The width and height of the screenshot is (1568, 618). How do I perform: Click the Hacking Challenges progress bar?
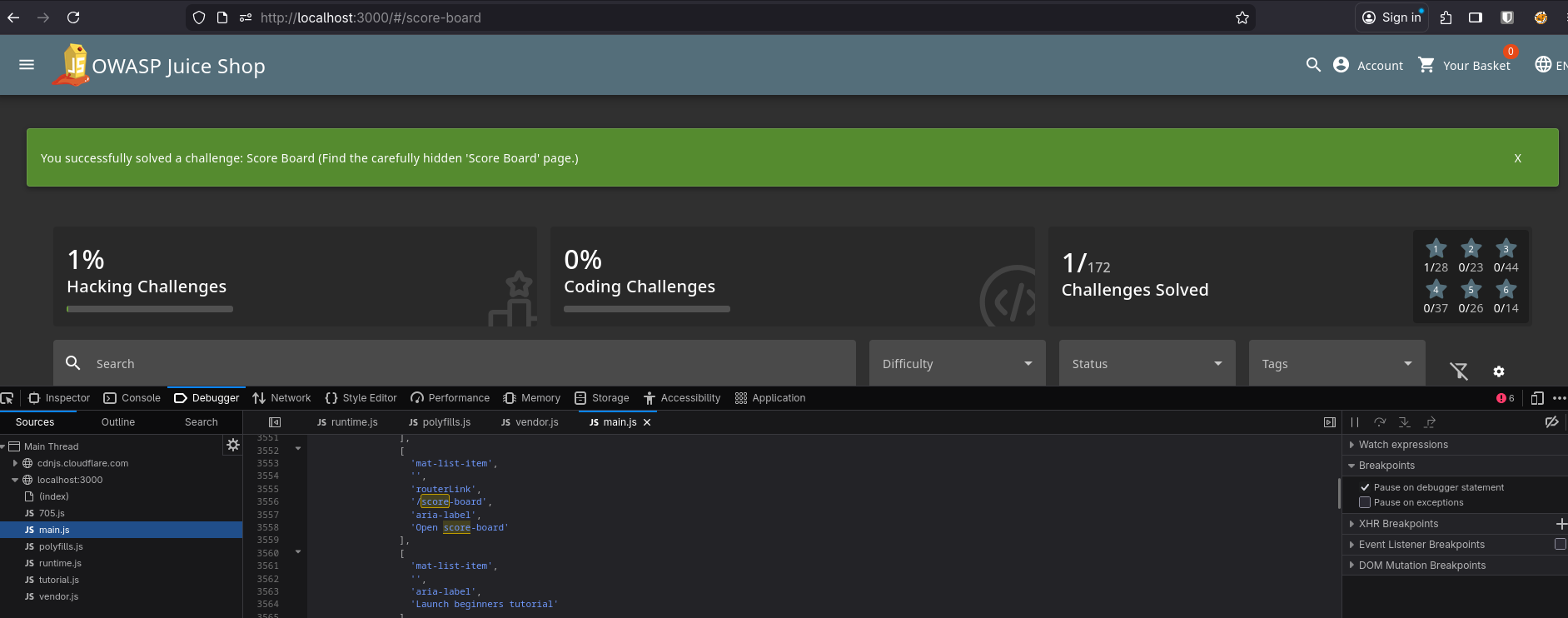coord(150,309)
